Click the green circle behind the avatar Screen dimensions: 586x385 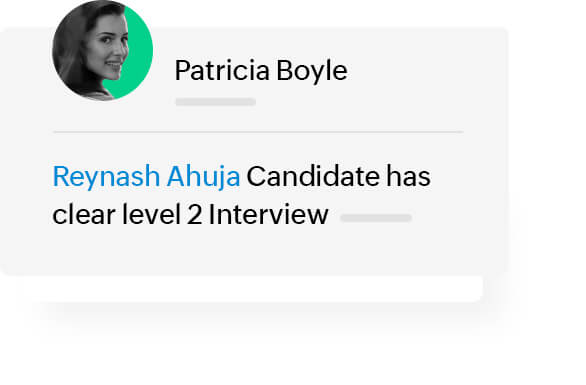(x=141, y=50)
